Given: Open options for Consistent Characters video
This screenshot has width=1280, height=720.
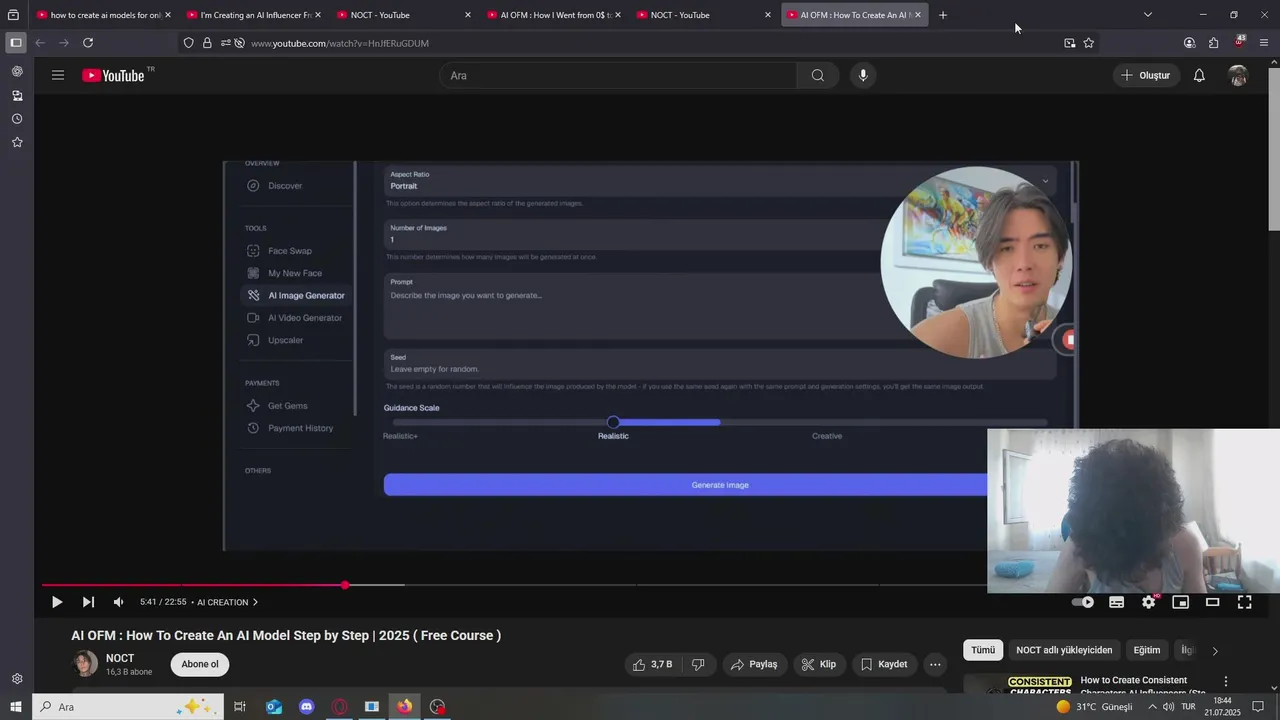Looking at the screenshot, I should tap(1226, 681).
